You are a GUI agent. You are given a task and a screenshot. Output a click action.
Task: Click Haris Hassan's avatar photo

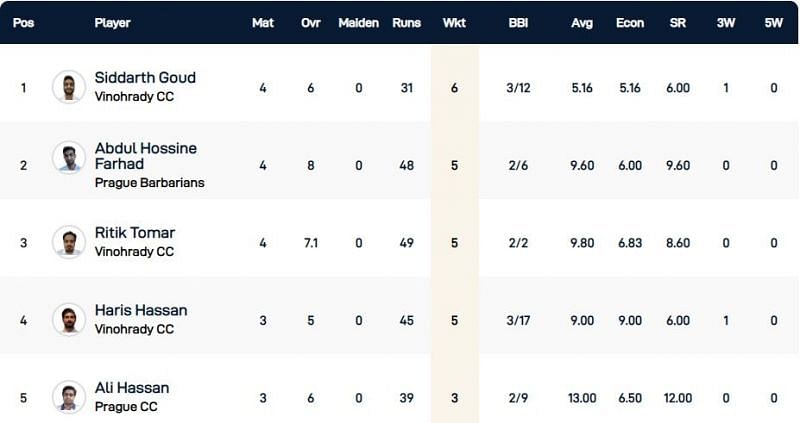(69, 319)
